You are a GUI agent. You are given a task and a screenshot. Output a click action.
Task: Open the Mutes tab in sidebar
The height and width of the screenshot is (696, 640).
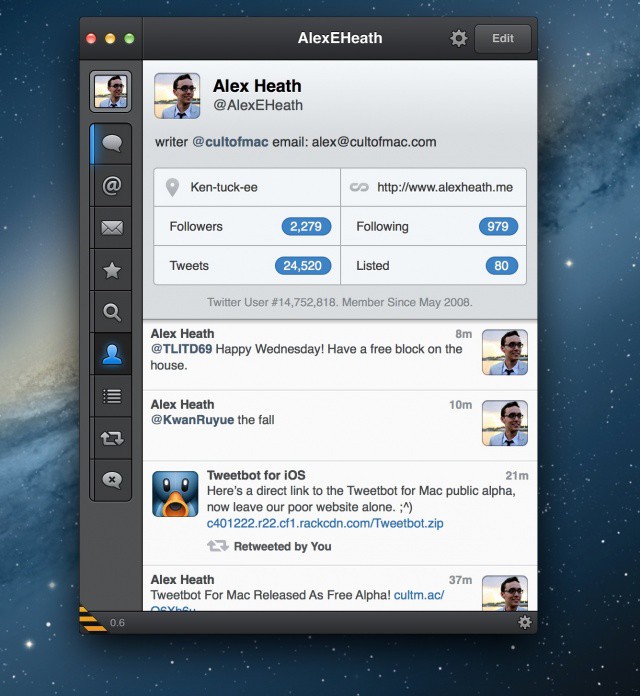point(111,480)
